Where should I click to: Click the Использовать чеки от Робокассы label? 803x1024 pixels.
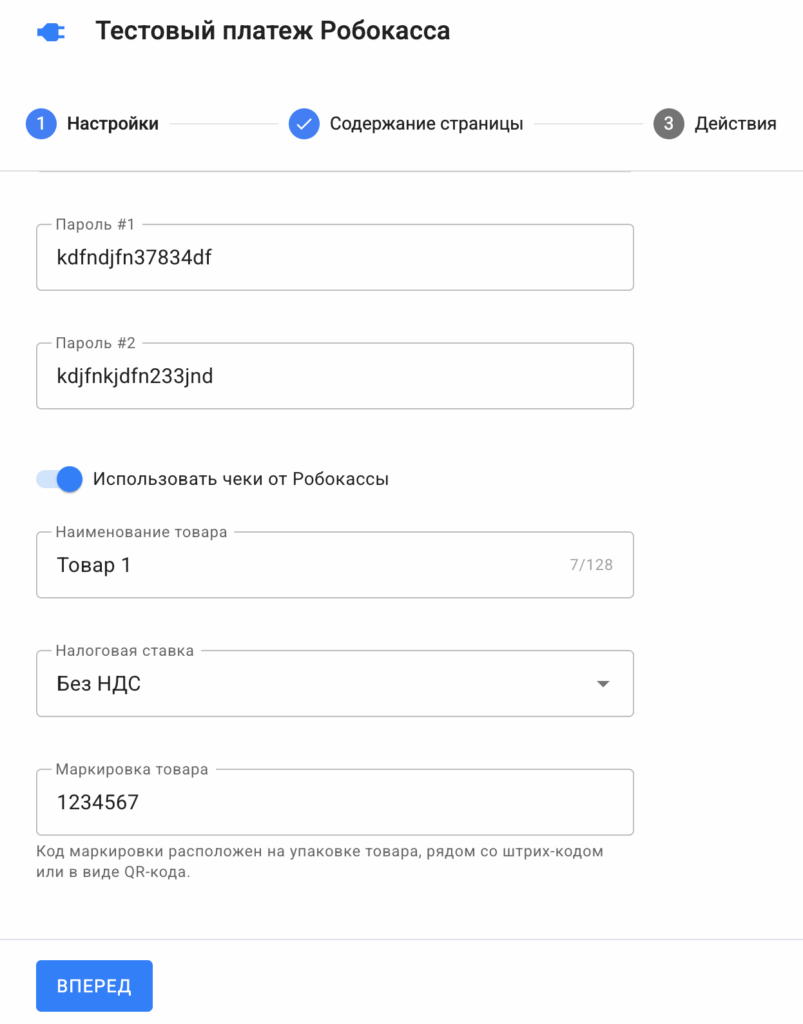(240, 479)
